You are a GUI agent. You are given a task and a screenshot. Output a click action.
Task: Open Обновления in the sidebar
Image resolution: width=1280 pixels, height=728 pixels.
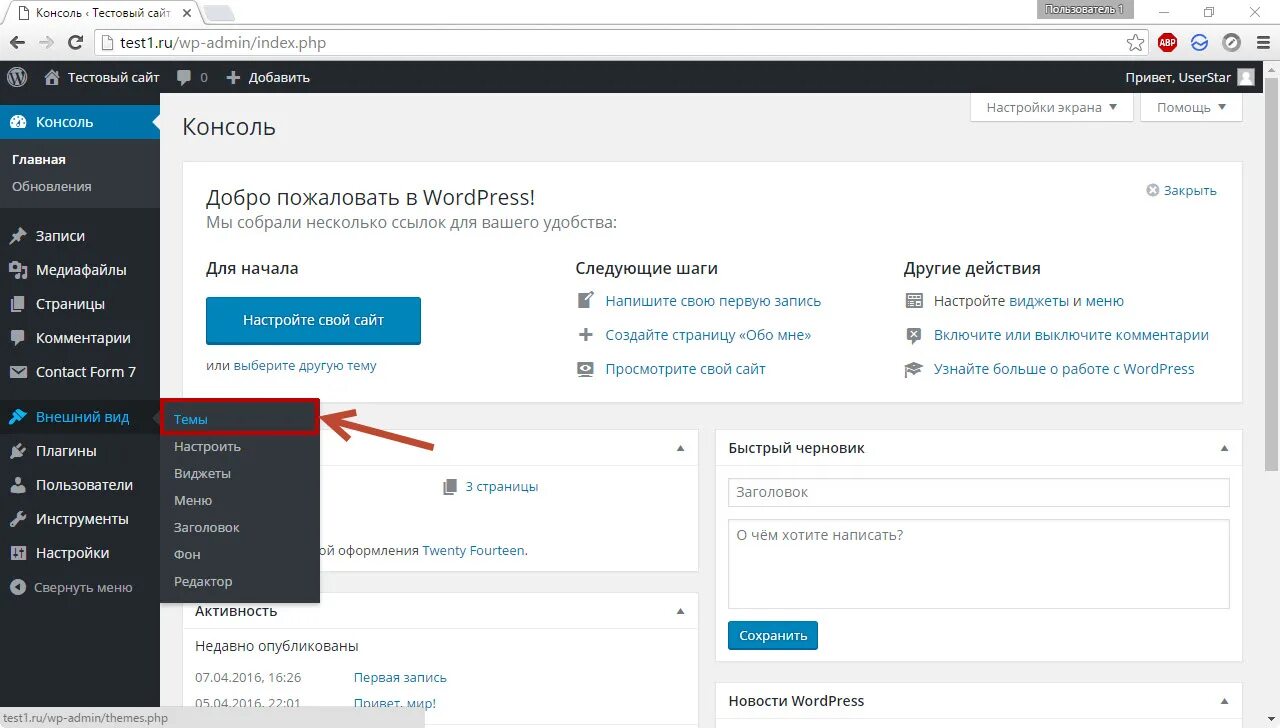[x=52, y=186]
